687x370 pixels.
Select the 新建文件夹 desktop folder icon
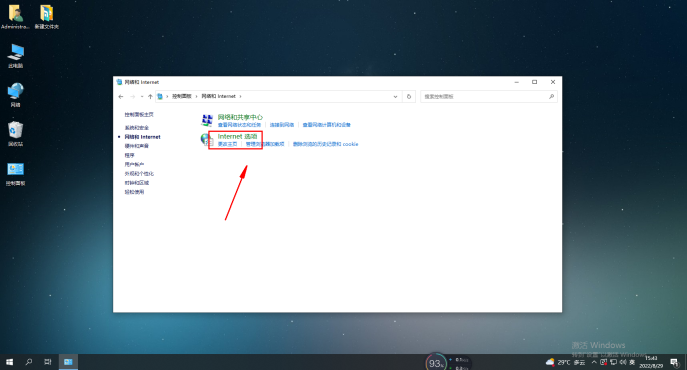[x=46, y=17]
